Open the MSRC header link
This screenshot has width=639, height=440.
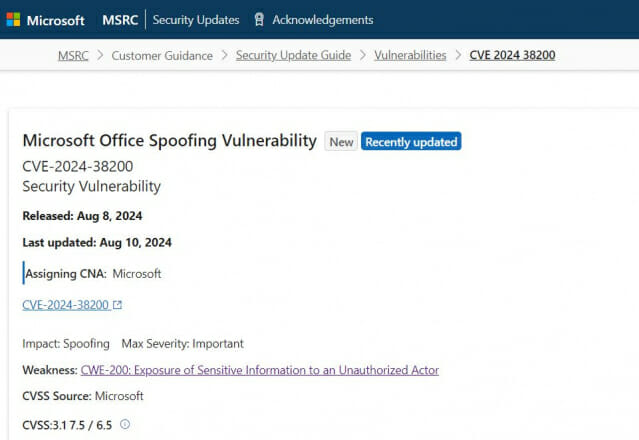120,20
